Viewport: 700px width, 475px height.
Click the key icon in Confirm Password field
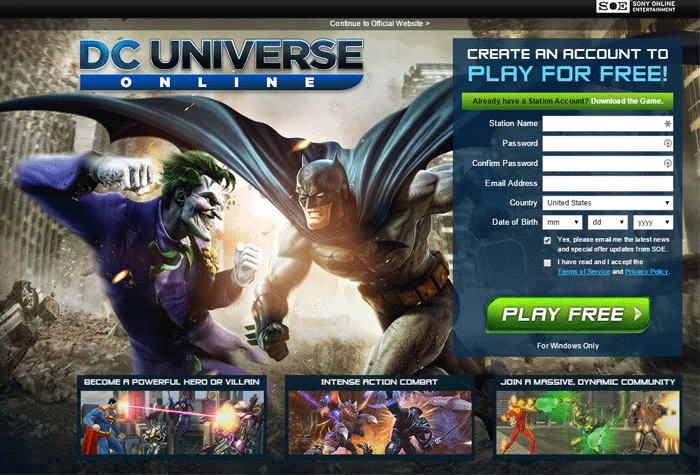tap(667, 163)
